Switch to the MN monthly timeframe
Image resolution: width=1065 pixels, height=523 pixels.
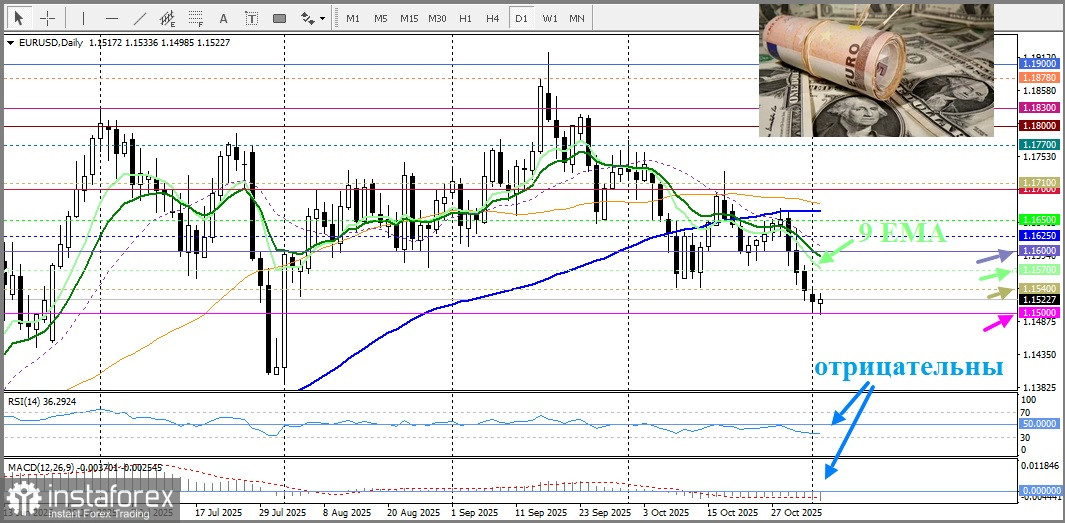[577, 18]
